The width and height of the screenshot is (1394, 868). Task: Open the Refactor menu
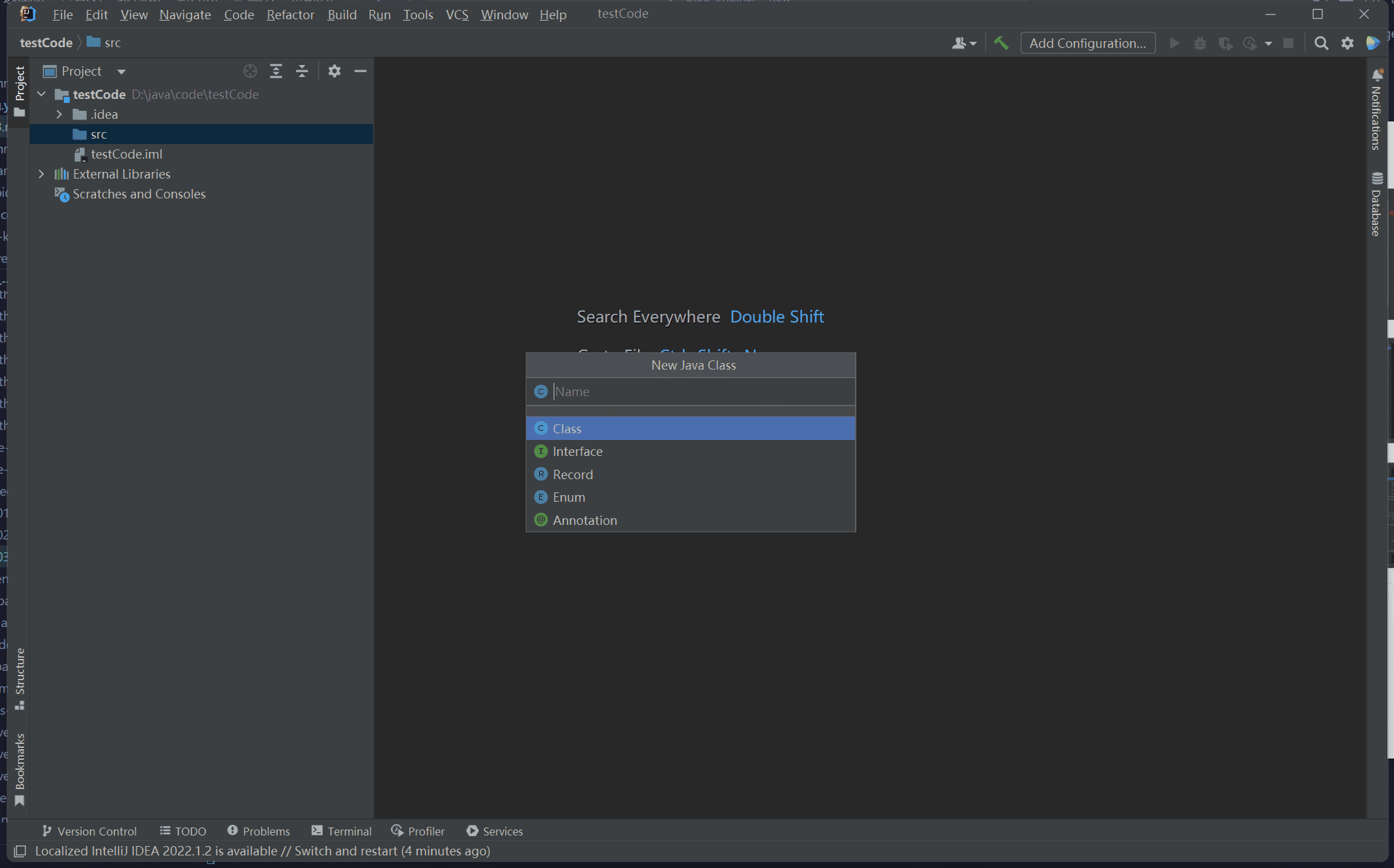291,15
